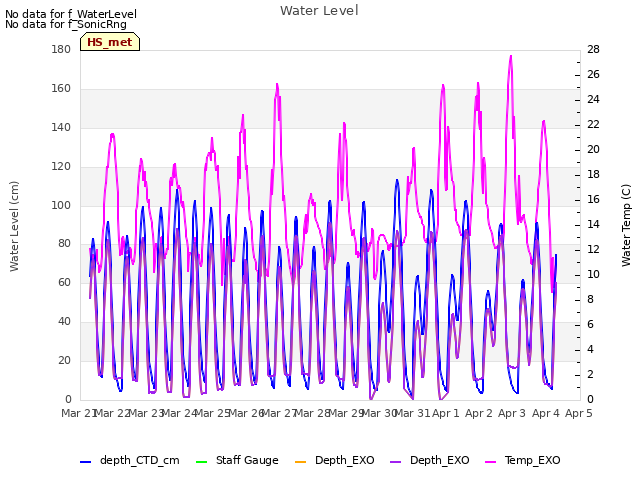Click the 100 tick on left axis
Screen dimensions: 640x480
coord(61,205)
